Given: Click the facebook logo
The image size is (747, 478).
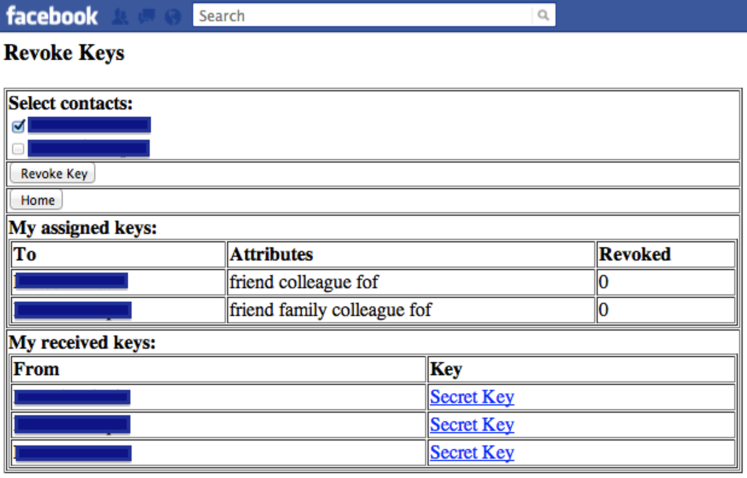Looking at the screenshot, I should 52,16.
